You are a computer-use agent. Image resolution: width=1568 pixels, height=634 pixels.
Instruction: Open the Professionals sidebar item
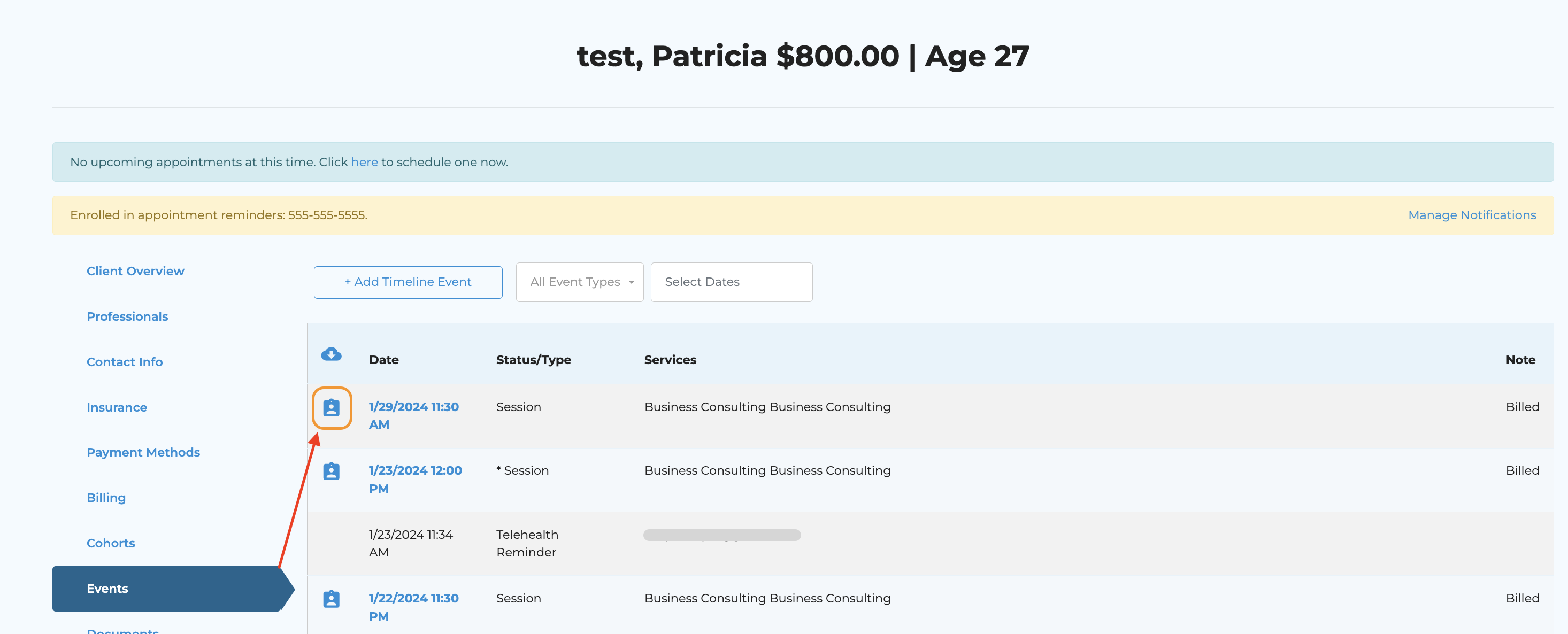point(127,316)
